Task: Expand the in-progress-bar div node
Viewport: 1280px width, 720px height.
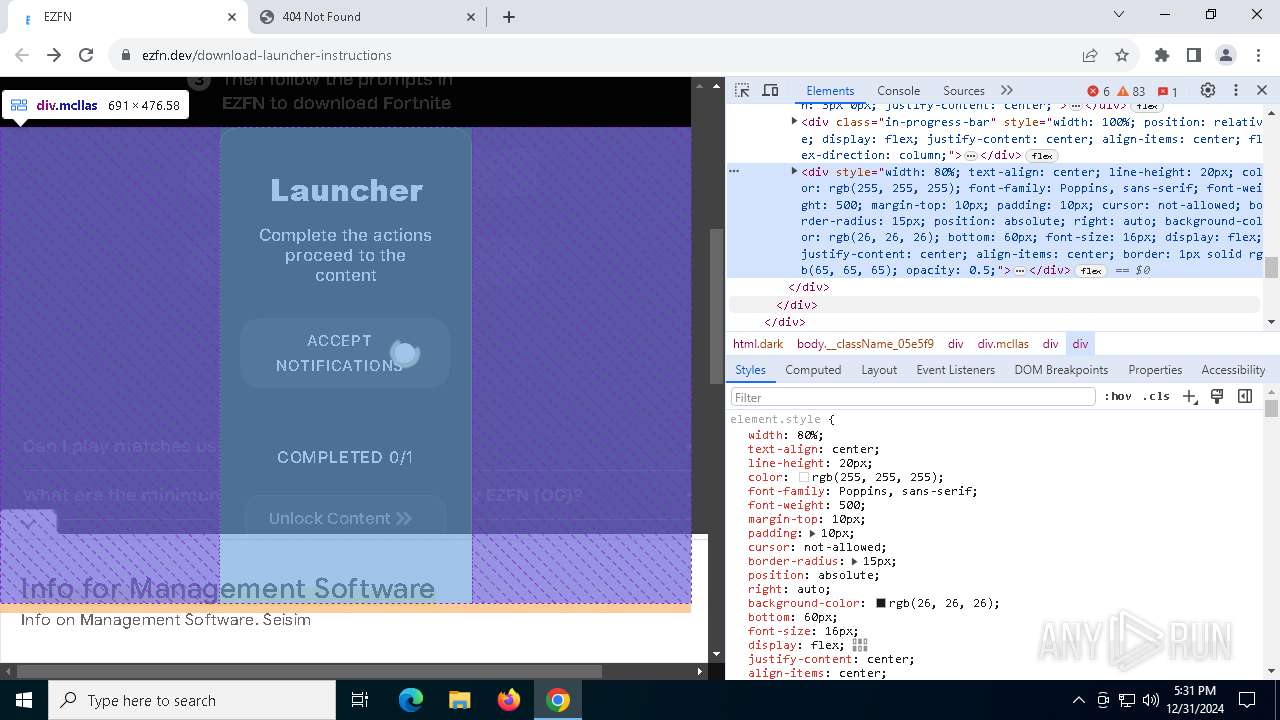Action: (x=794, y=121)
